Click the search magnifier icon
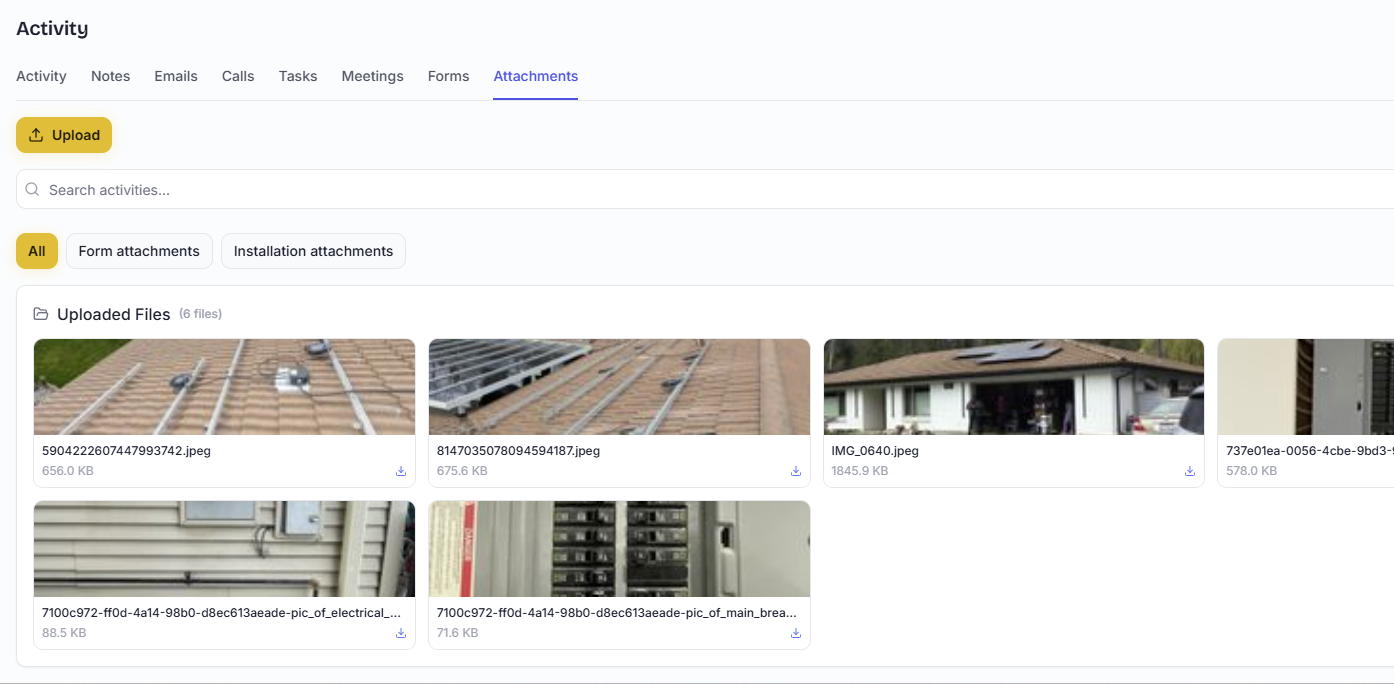Screen dimensions: 1394x684 [x=33, y=189]
